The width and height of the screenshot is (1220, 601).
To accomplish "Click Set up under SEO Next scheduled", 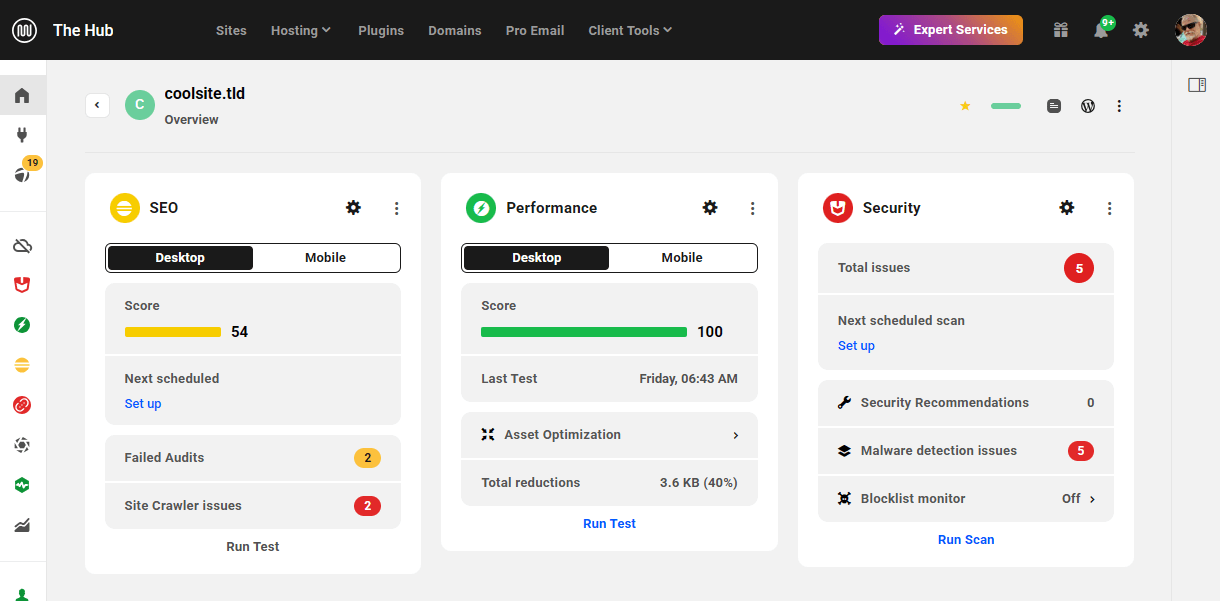I will [143, 404].
